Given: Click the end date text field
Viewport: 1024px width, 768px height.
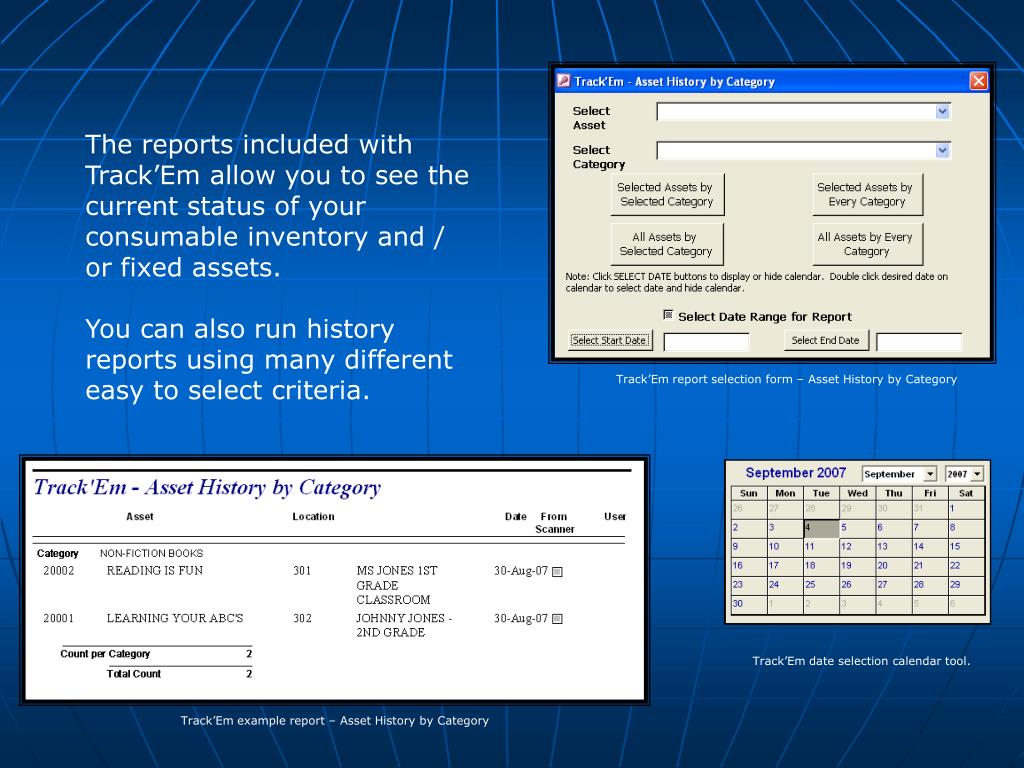Looking at the screenshot, I should [919, 342].
